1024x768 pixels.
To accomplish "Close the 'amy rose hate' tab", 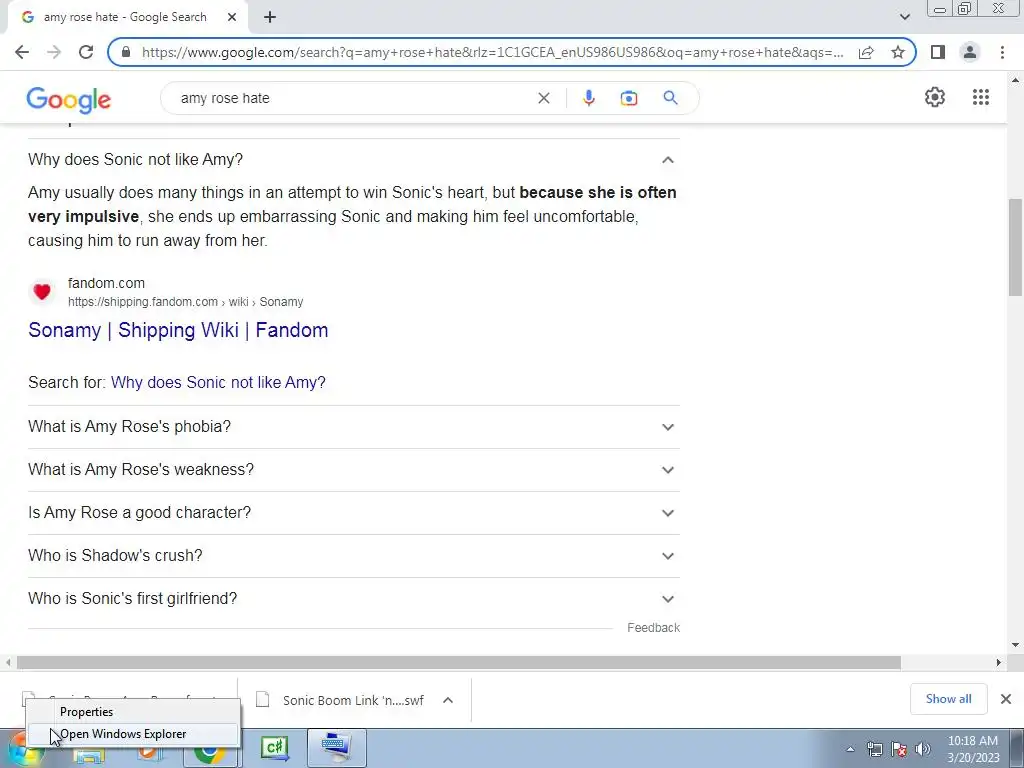I will pyautogui.click(x=232, y=18).
